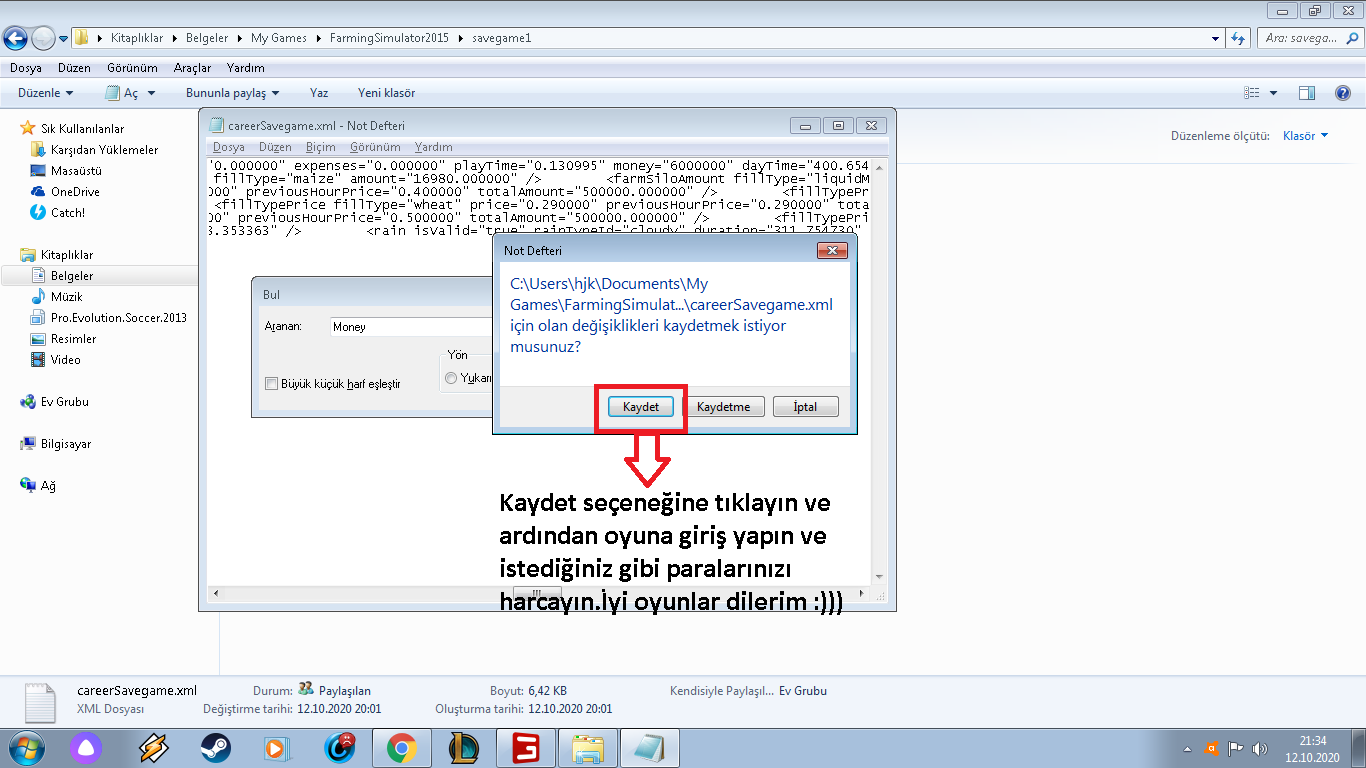Open Explorer's Araçlar menu
1366x768 pixels.
[192, 68]
